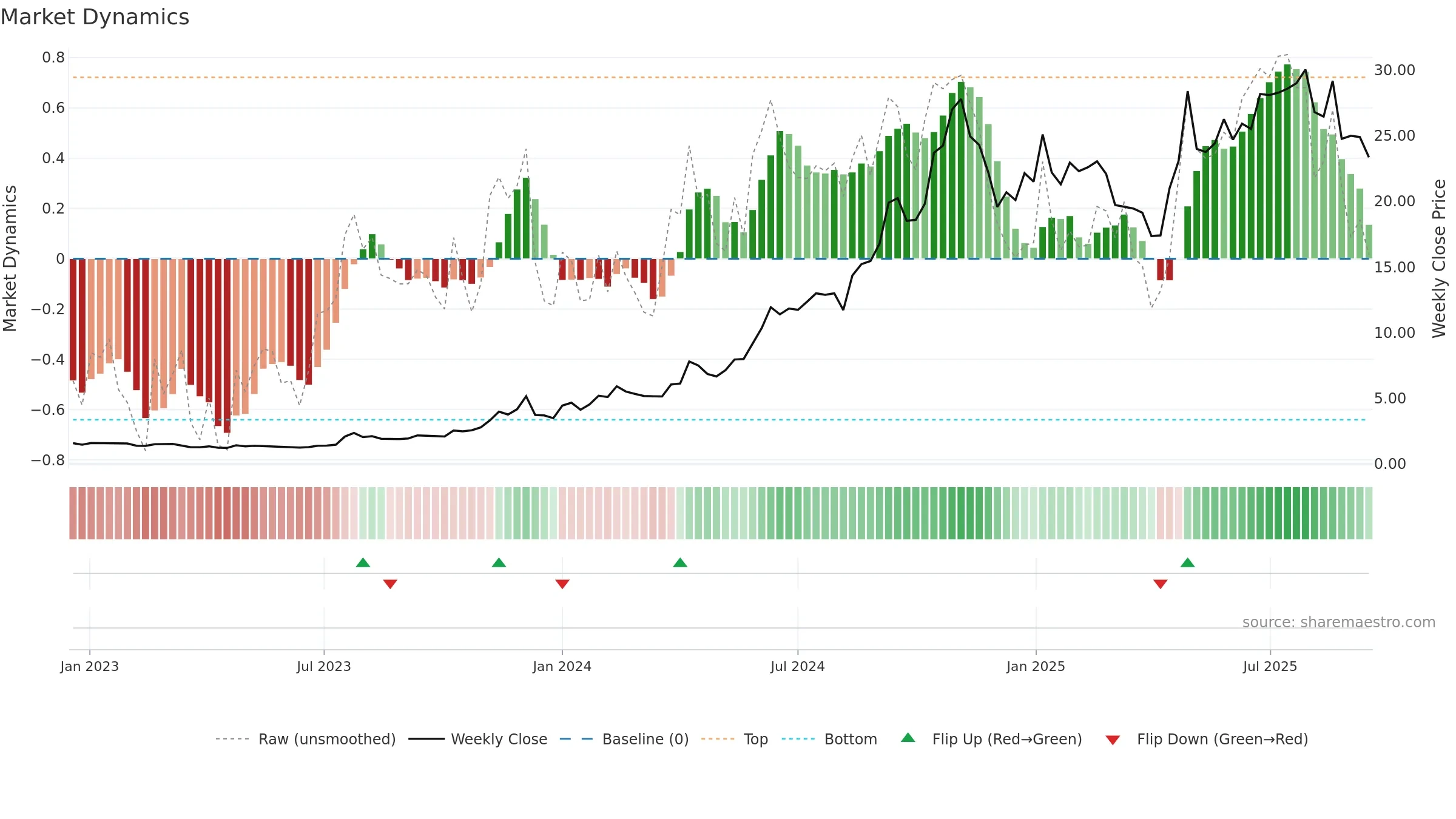Click the 0.8 left axis tick label
Image resolution: width=1456 pixels, height=819 pixels.
pos(53,58)
